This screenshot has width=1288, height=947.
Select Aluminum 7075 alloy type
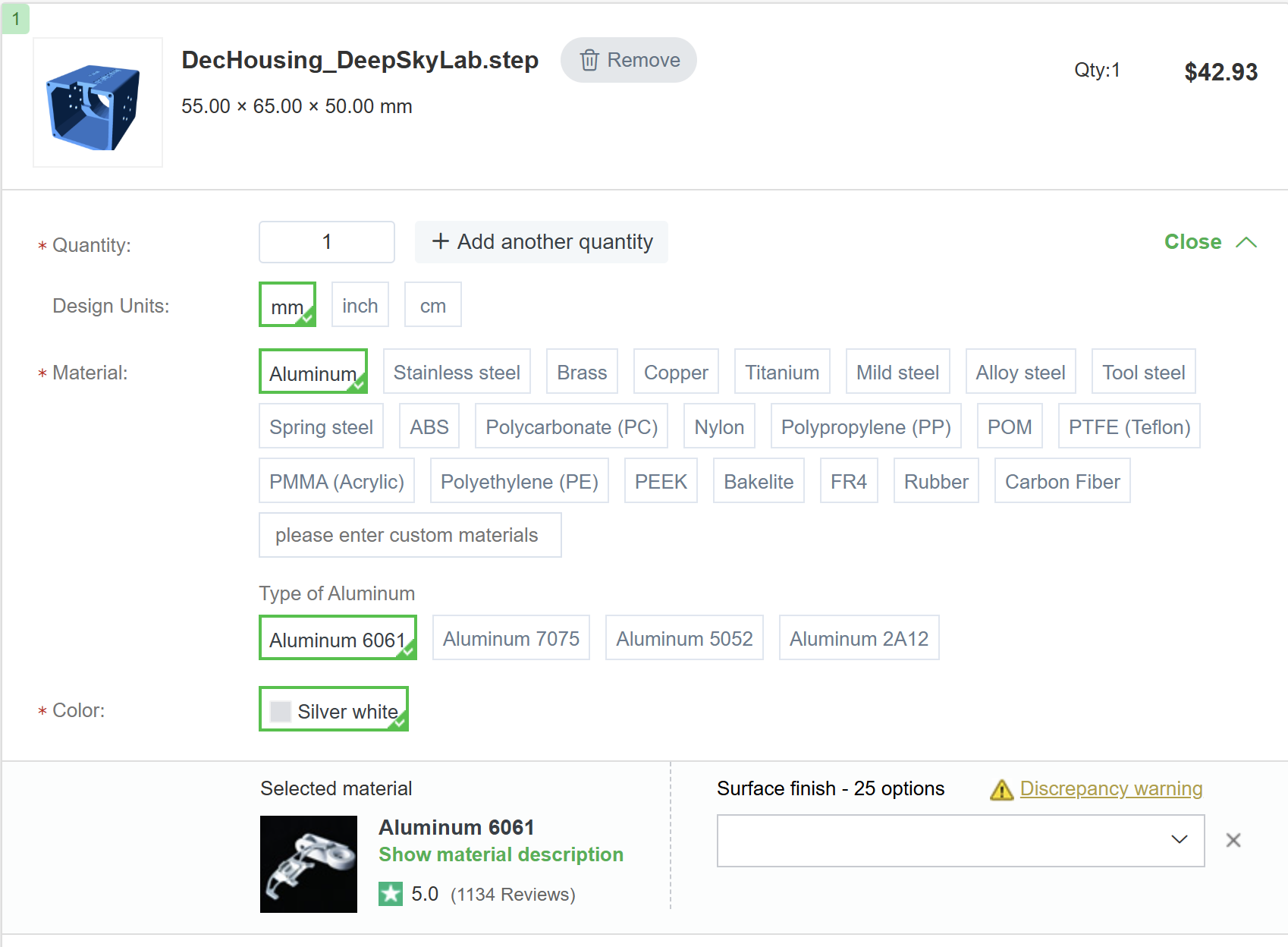point(510,638)
